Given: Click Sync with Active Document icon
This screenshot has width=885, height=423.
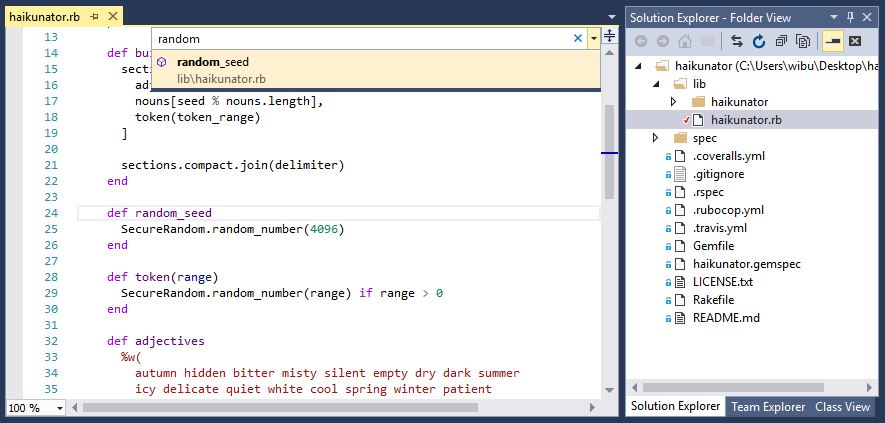Looking at the screenshot, I should click(737, 41).
